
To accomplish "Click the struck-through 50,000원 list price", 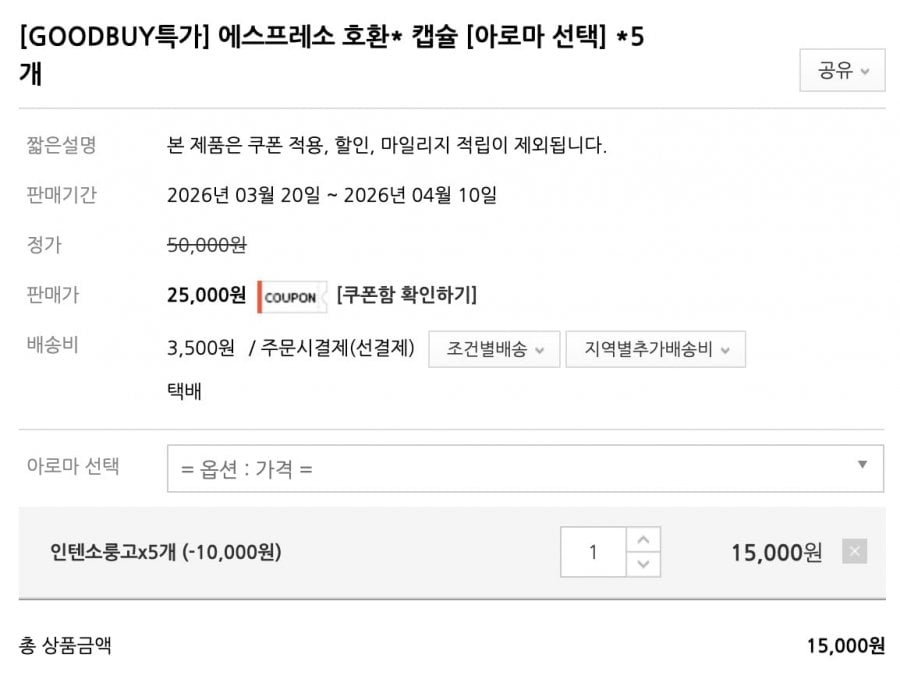I will (206, 245).
